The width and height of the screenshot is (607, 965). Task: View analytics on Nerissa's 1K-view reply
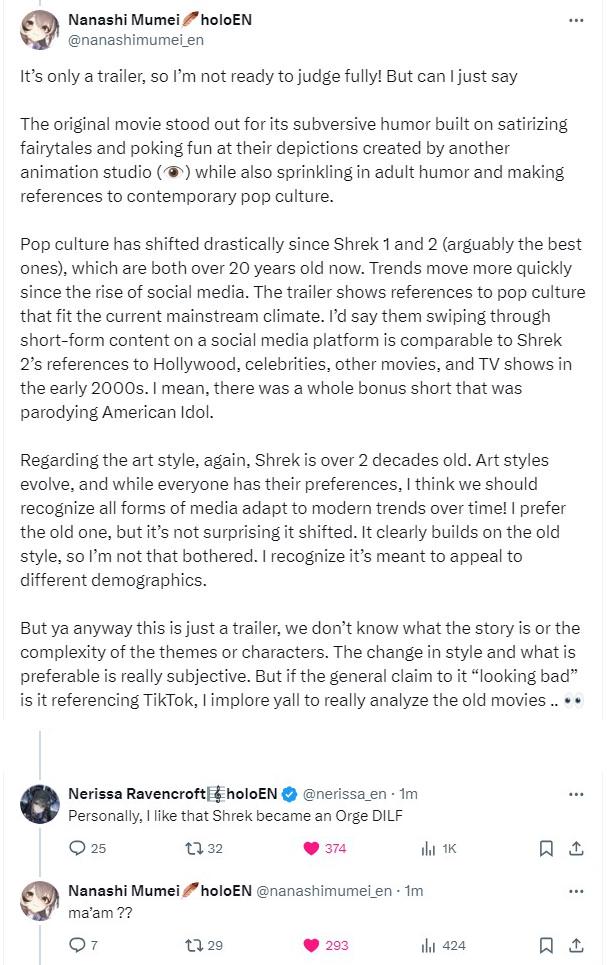point(428,848)
